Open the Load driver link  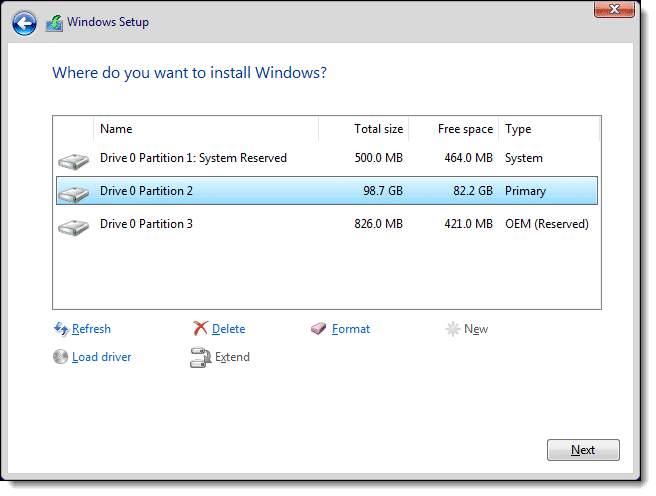(x=102, y=357)
